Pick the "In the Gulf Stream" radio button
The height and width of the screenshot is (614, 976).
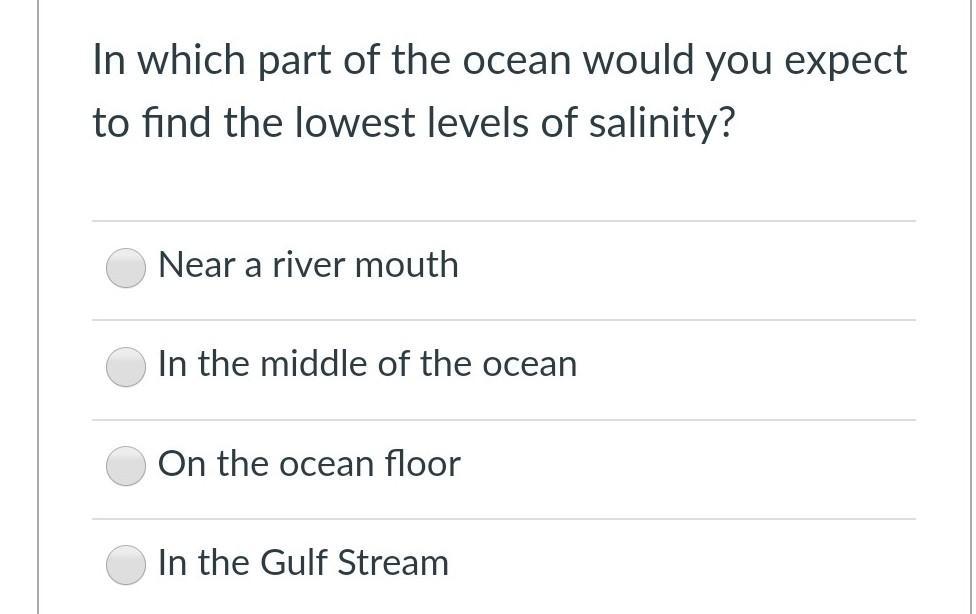(126, 564)
